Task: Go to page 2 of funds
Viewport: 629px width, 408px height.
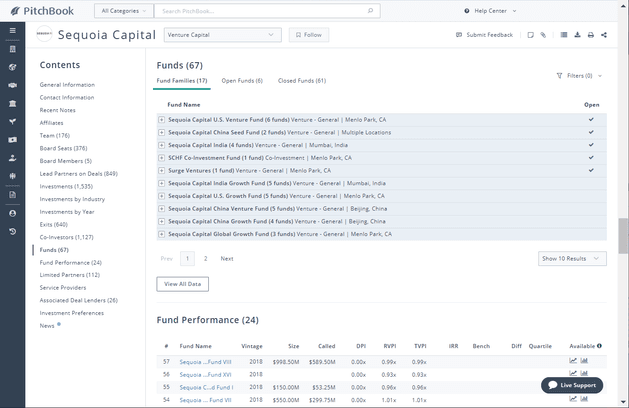Action: point(206,258)
